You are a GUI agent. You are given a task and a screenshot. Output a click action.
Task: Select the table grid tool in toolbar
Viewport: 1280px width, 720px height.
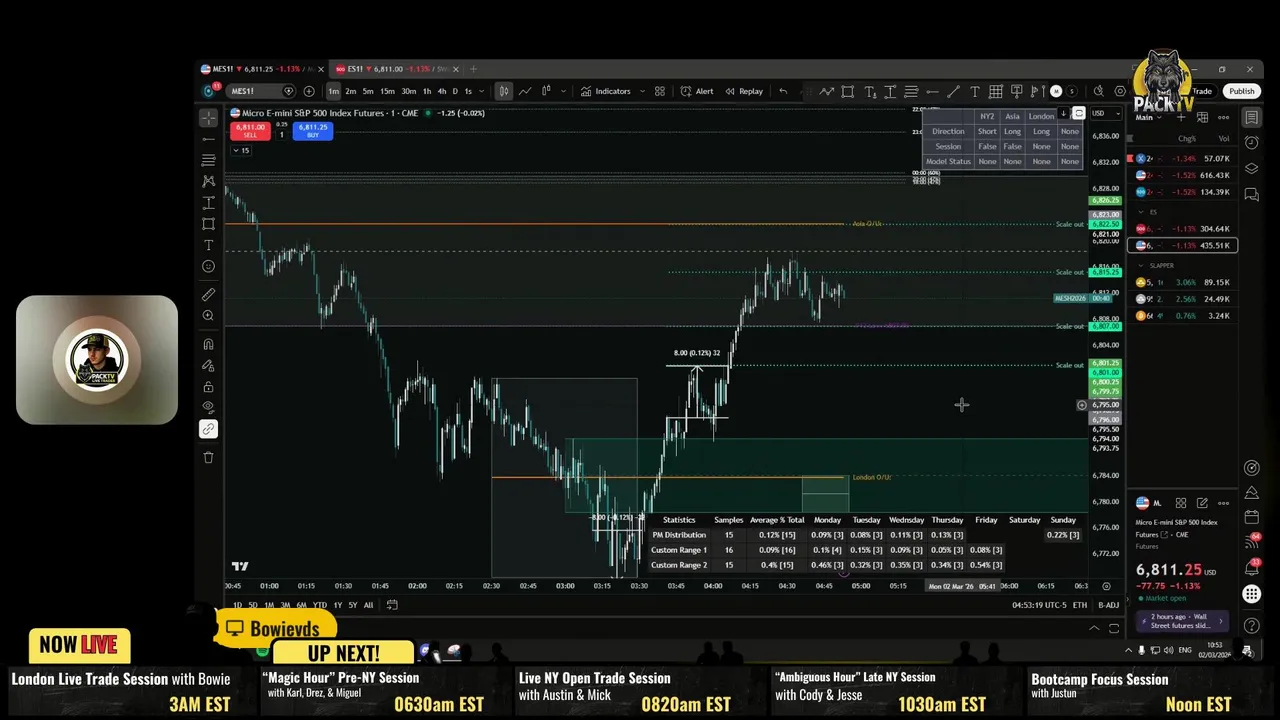(996, 92)
